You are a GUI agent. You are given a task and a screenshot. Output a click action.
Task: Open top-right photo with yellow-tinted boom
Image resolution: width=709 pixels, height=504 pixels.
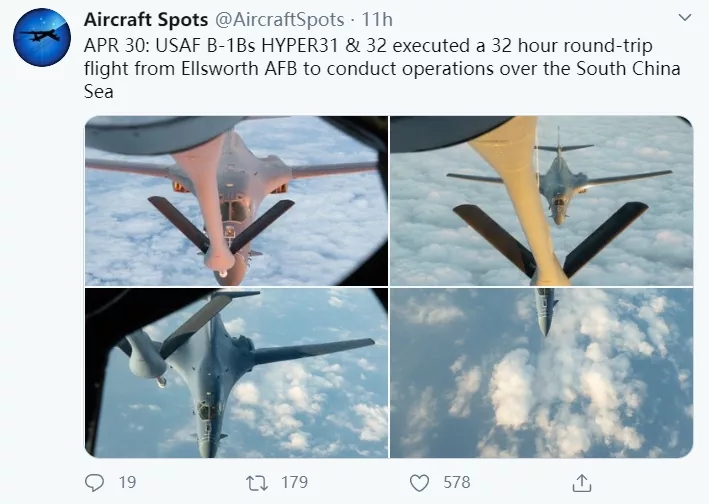pyautogui.click(x=541, y=200)
